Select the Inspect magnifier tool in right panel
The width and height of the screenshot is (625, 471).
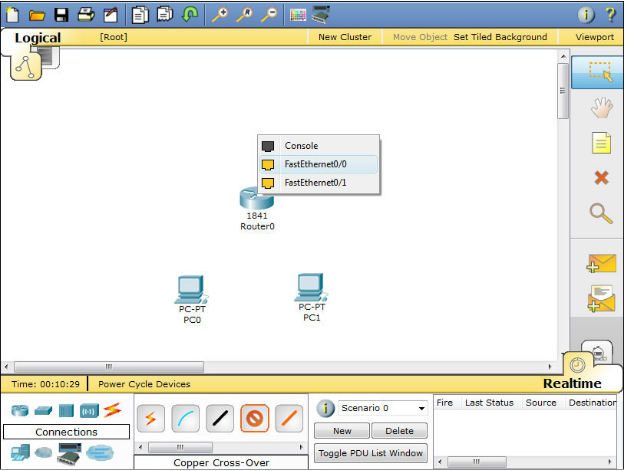[600, 213]
